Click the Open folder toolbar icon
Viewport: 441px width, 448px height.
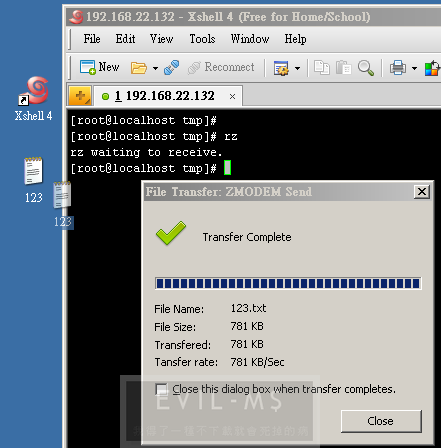(x=139, y=68)
